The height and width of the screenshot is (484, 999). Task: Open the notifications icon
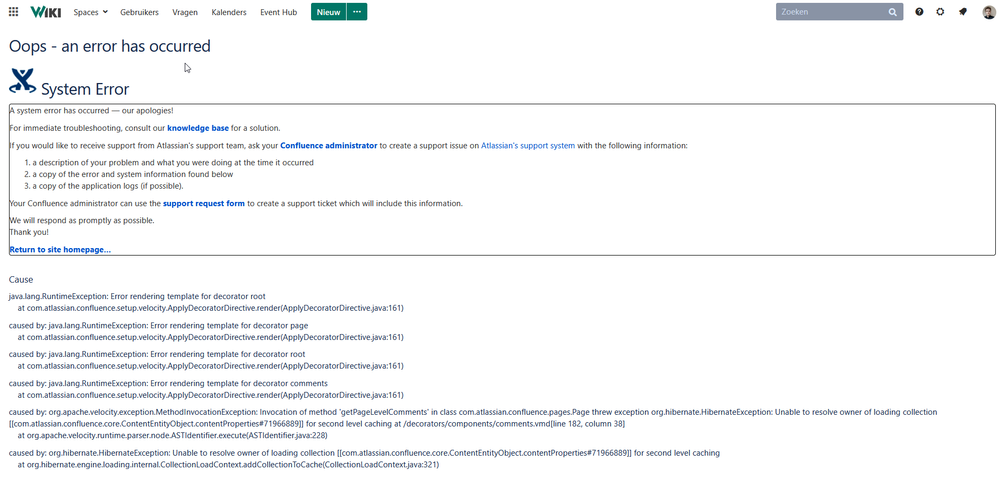[962, 12]
